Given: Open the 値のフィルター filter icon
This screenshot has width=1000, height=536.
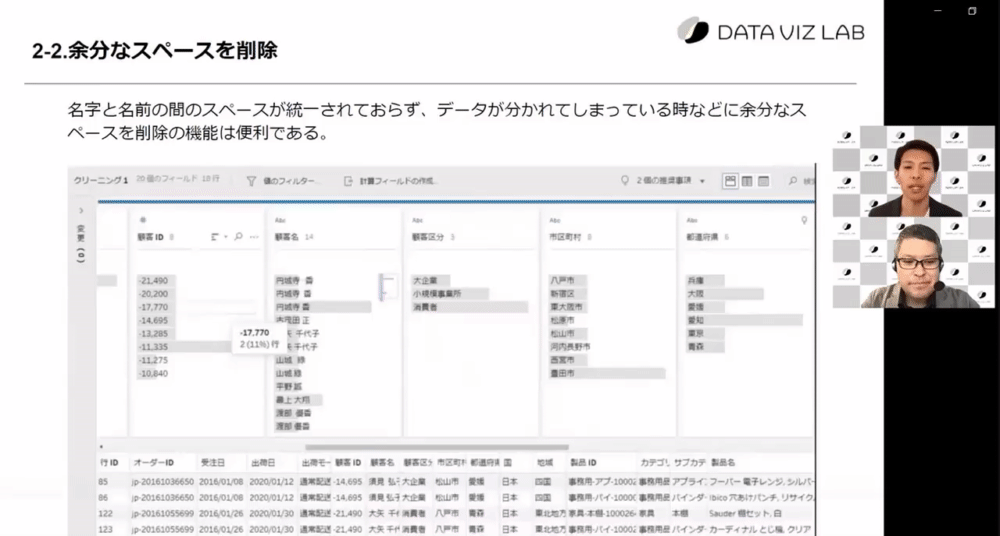Looking at the screenshot, I should [251, 181].
